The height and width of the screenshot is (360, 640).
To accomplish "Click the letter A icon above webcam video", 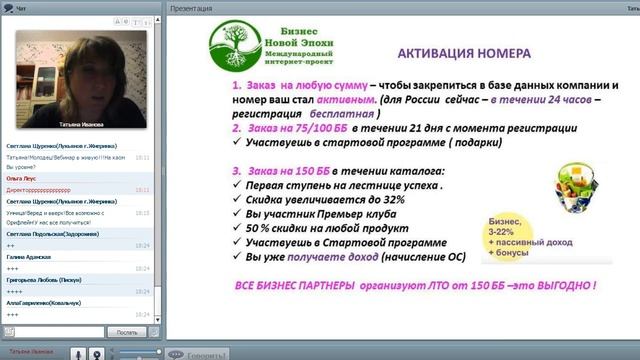I will click(117, 22).
